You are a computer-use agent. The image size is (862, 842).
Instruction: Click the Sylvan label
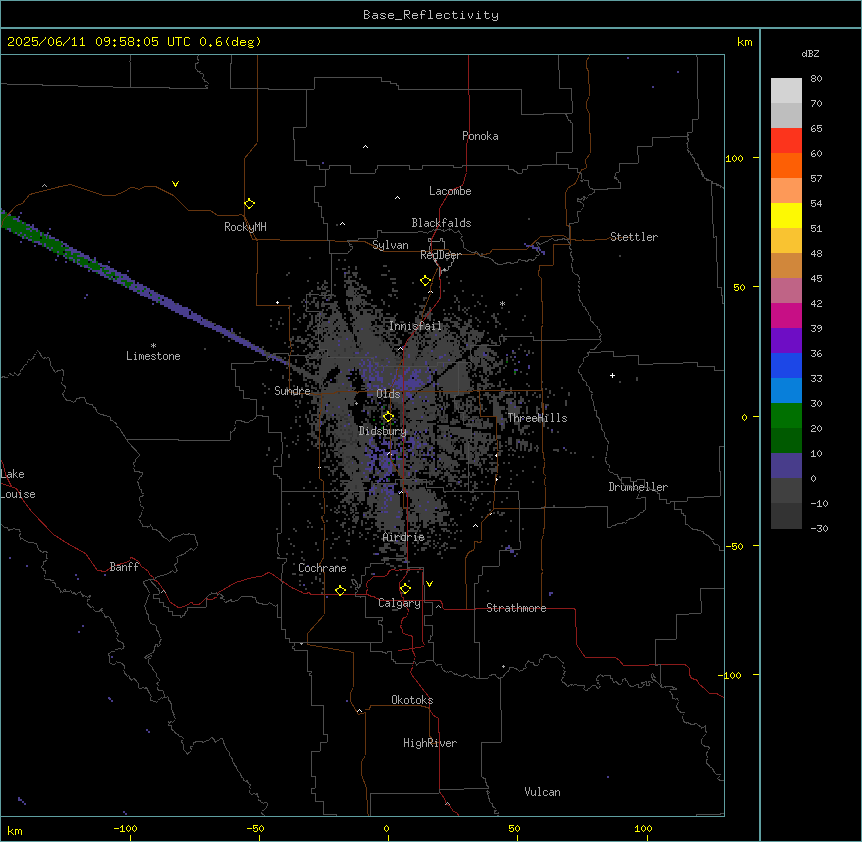(390, 245)
